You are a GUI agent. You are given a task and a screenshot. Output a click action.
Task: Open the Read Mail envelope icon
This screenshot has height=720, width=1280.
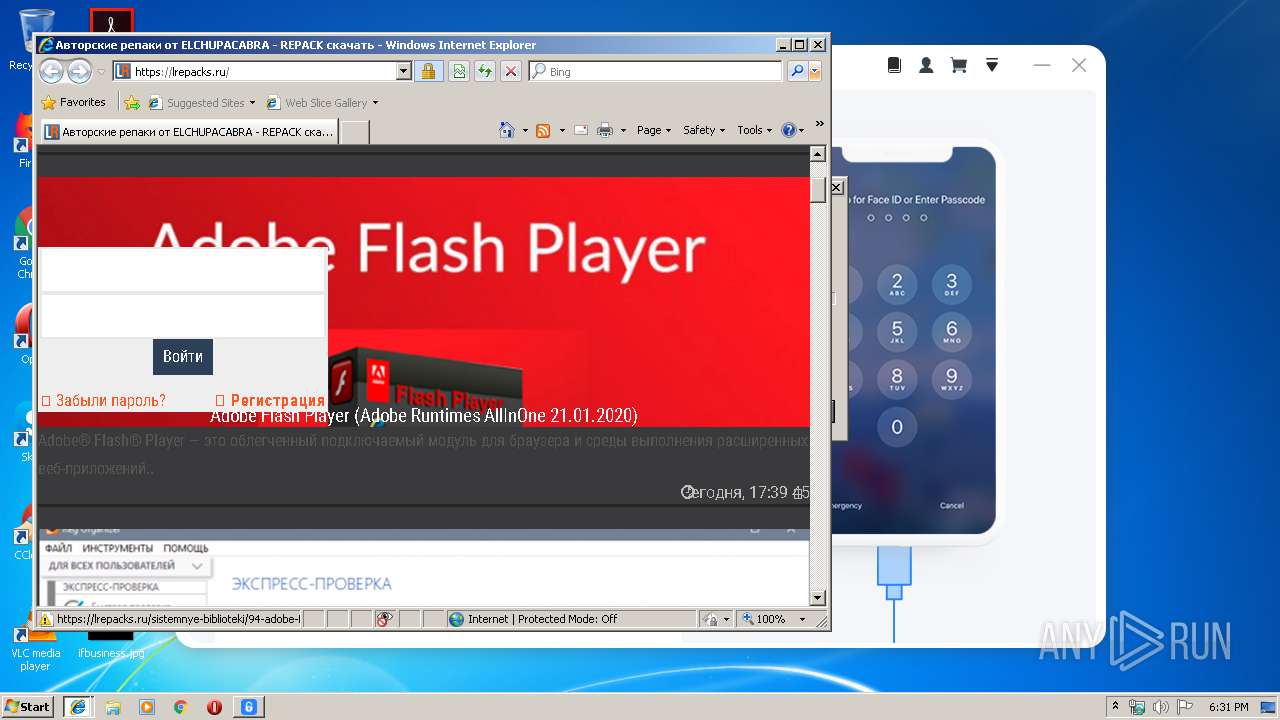click(x=579, y=130)
